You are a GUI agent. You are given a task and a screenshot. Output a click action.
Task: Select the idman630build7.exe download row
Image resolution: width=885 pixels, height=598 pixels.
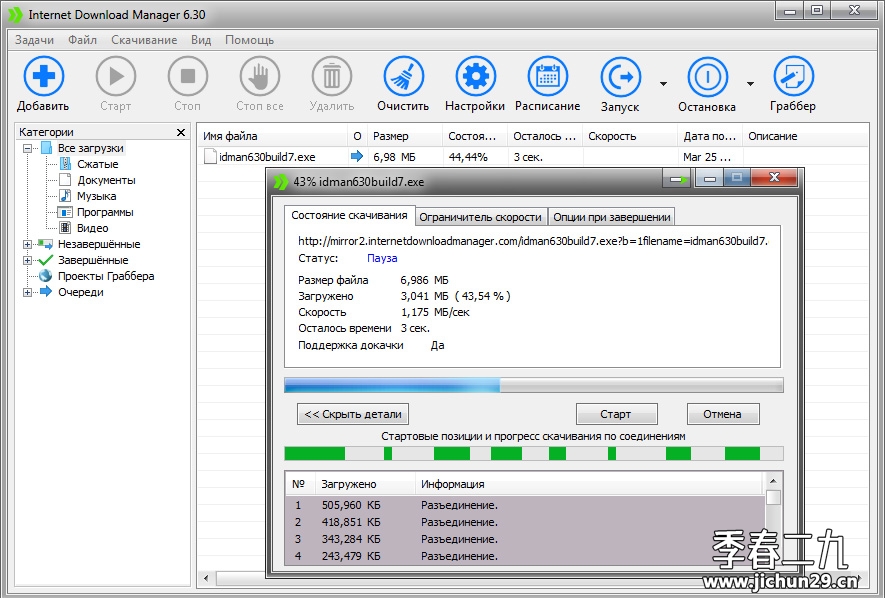click(x=533, y=157)
